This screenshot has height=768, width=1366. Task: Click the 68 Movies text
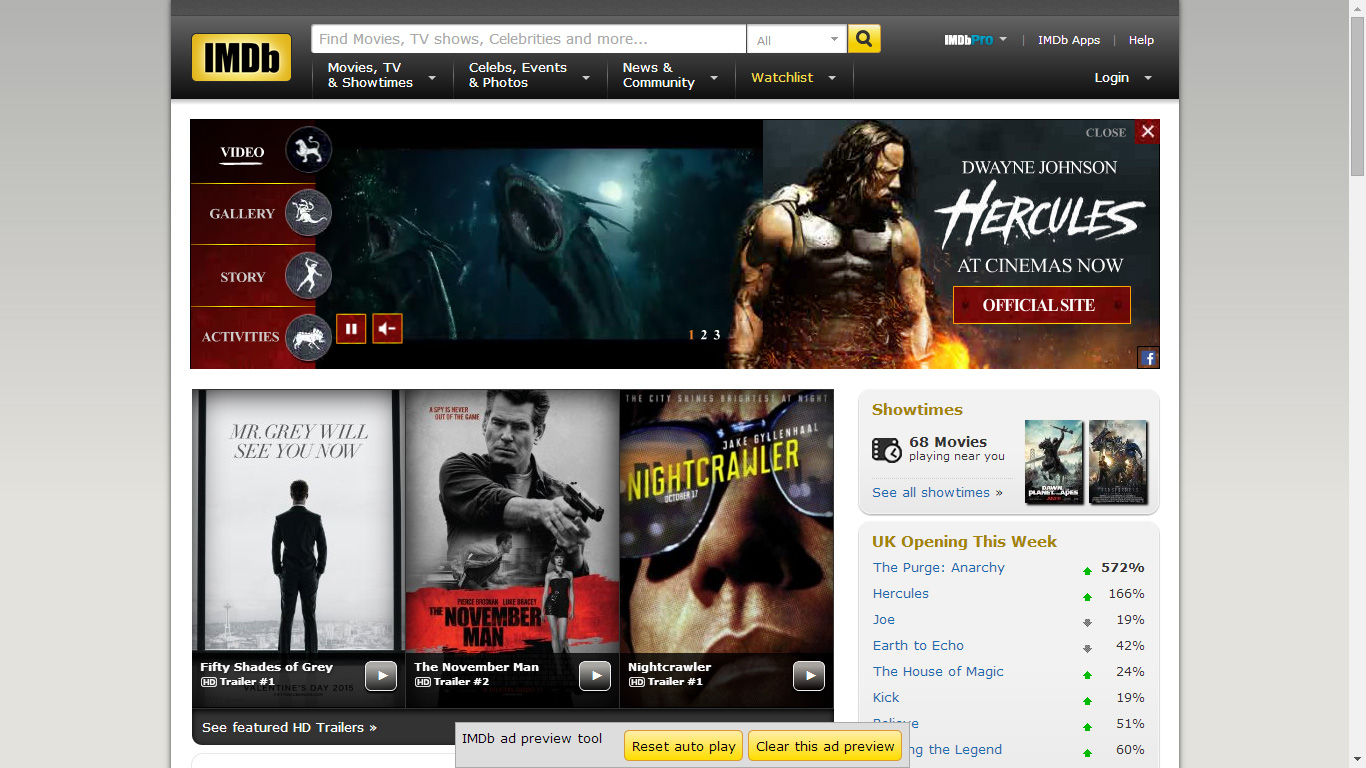tap(948, 441)
